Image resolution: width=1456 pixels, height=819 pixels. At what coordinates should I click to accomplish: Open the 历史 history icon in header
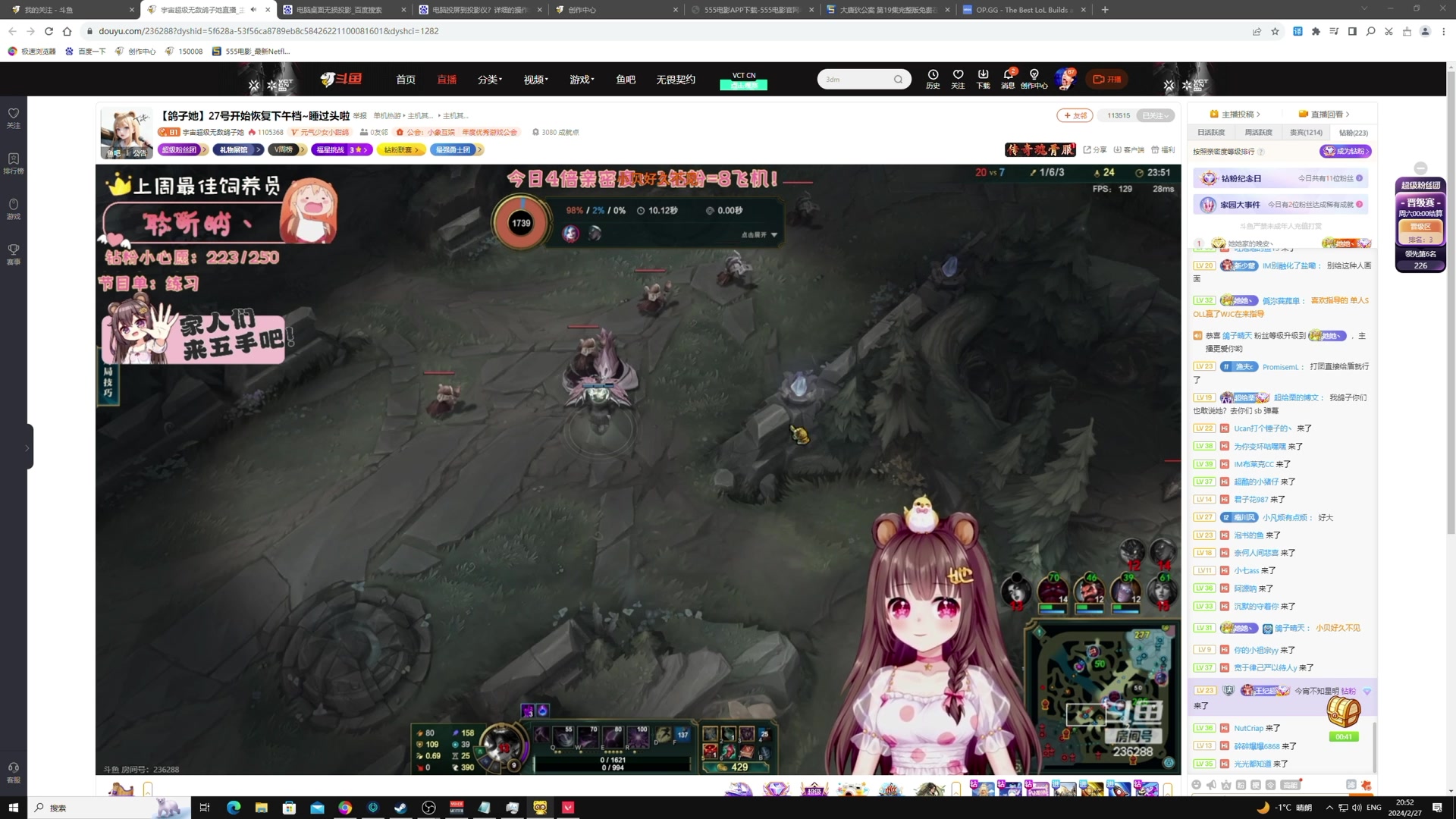click(x=933, y=75)
